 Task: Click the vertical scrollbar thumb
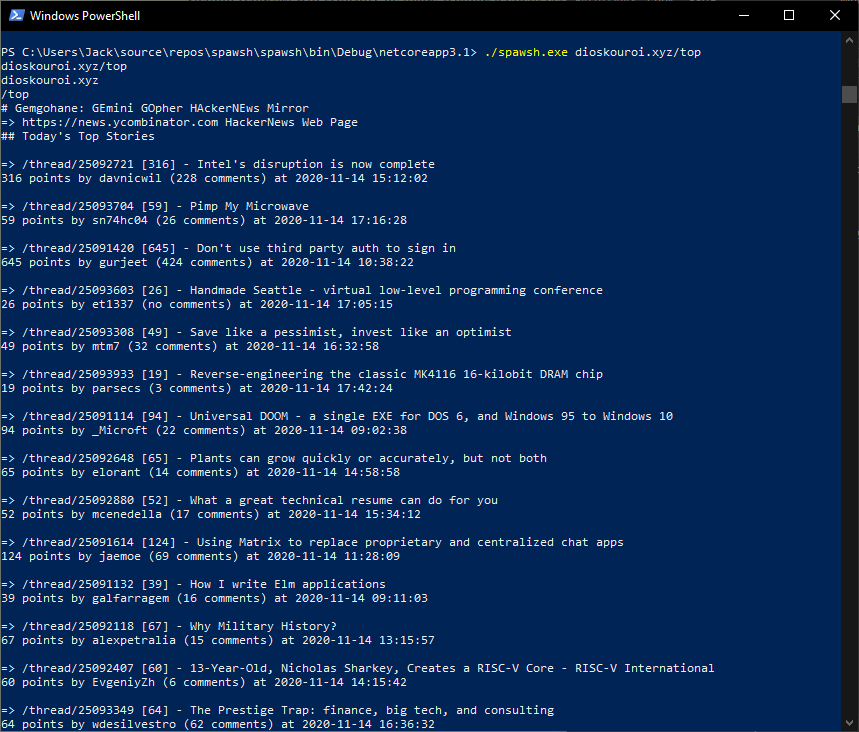(x=849, y=94)
